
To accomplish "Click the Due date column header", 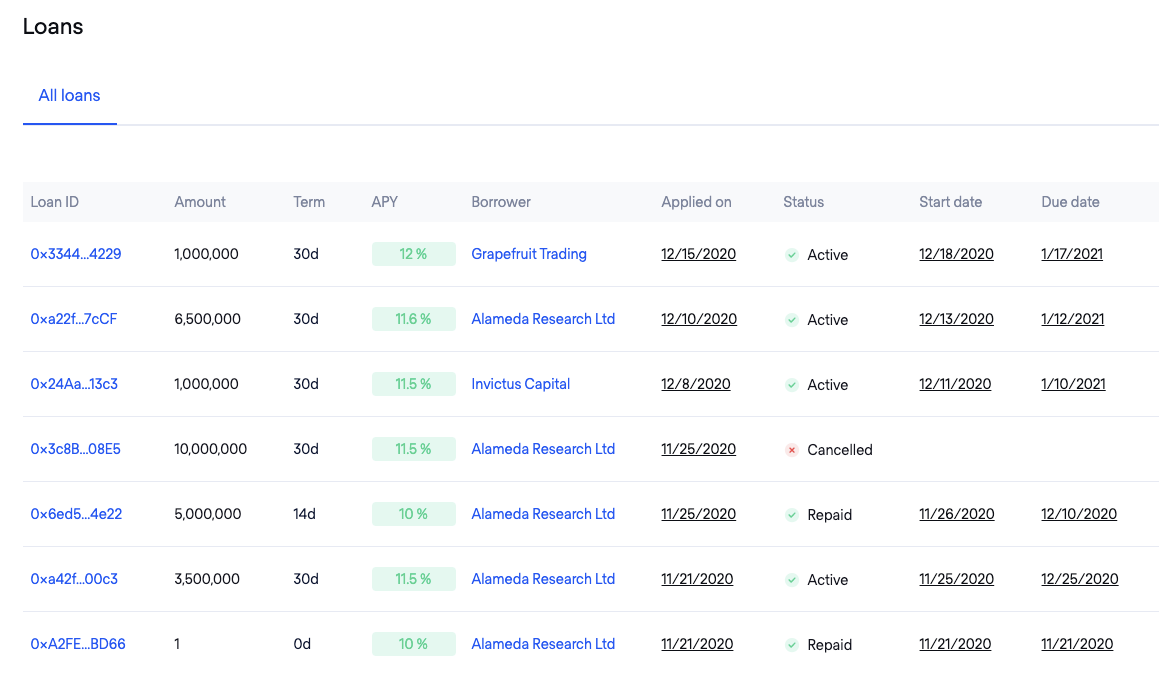I will click(1070, 202).
